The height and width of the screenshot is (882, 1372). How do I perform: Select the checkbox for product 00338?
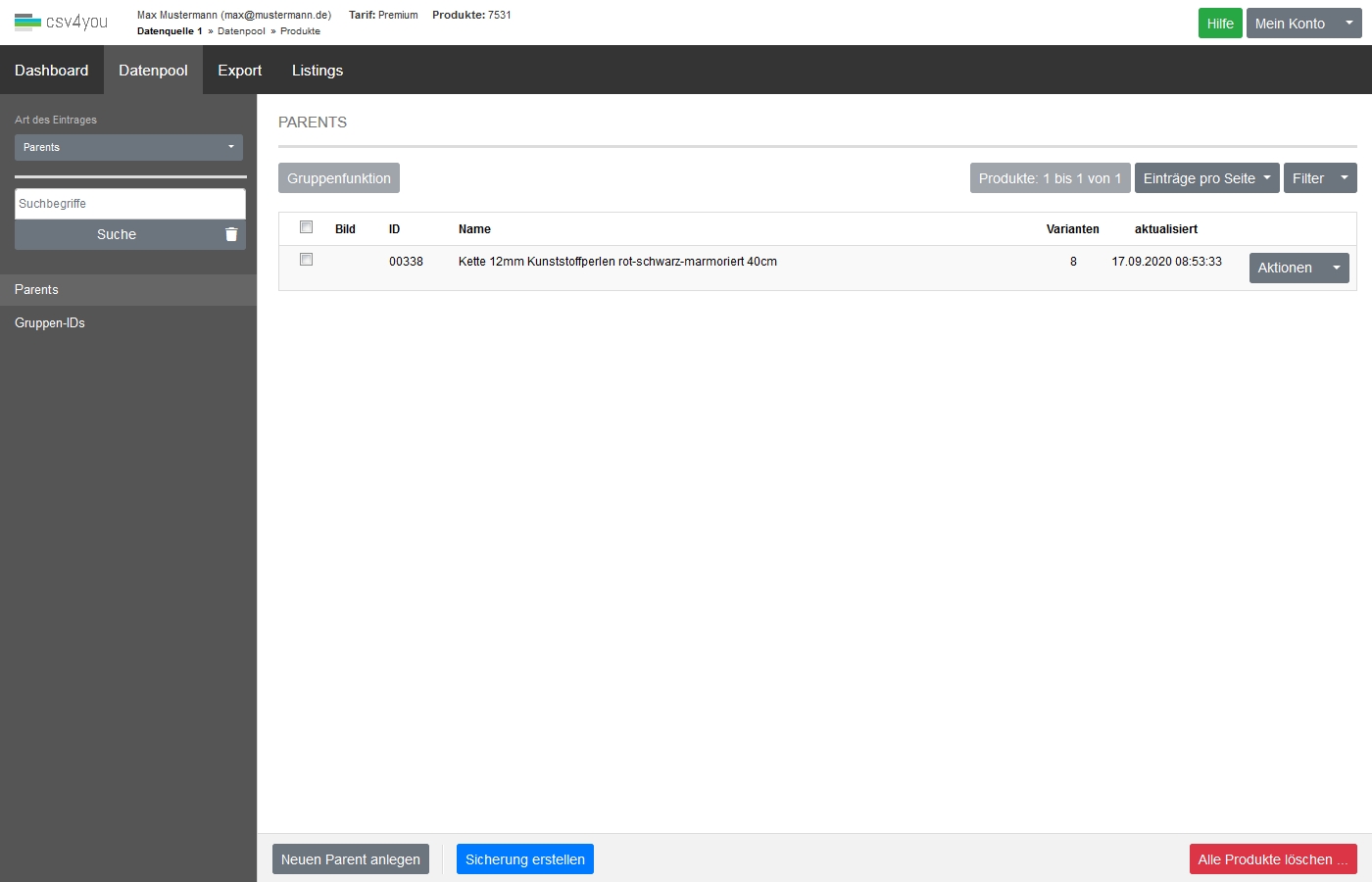pyautogui.click(x=306, y=260)
